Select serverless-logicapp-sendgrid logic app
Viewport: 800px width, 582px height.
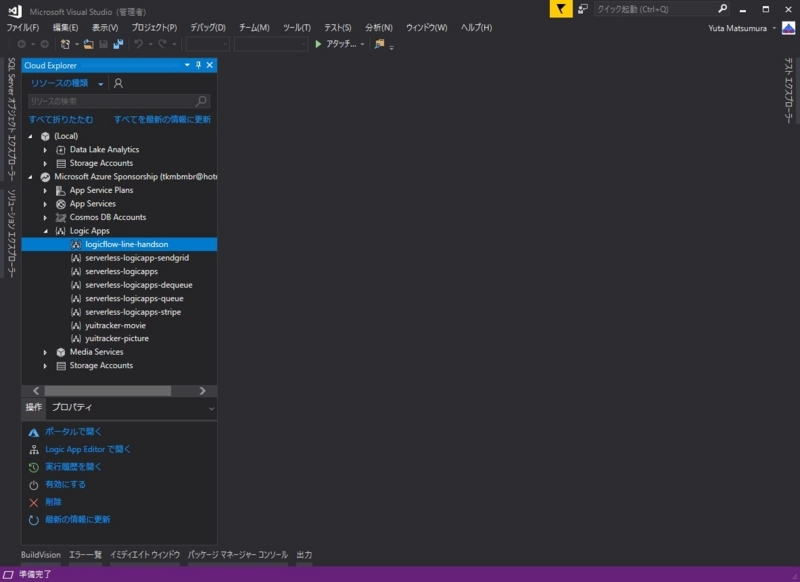[137, 258]
